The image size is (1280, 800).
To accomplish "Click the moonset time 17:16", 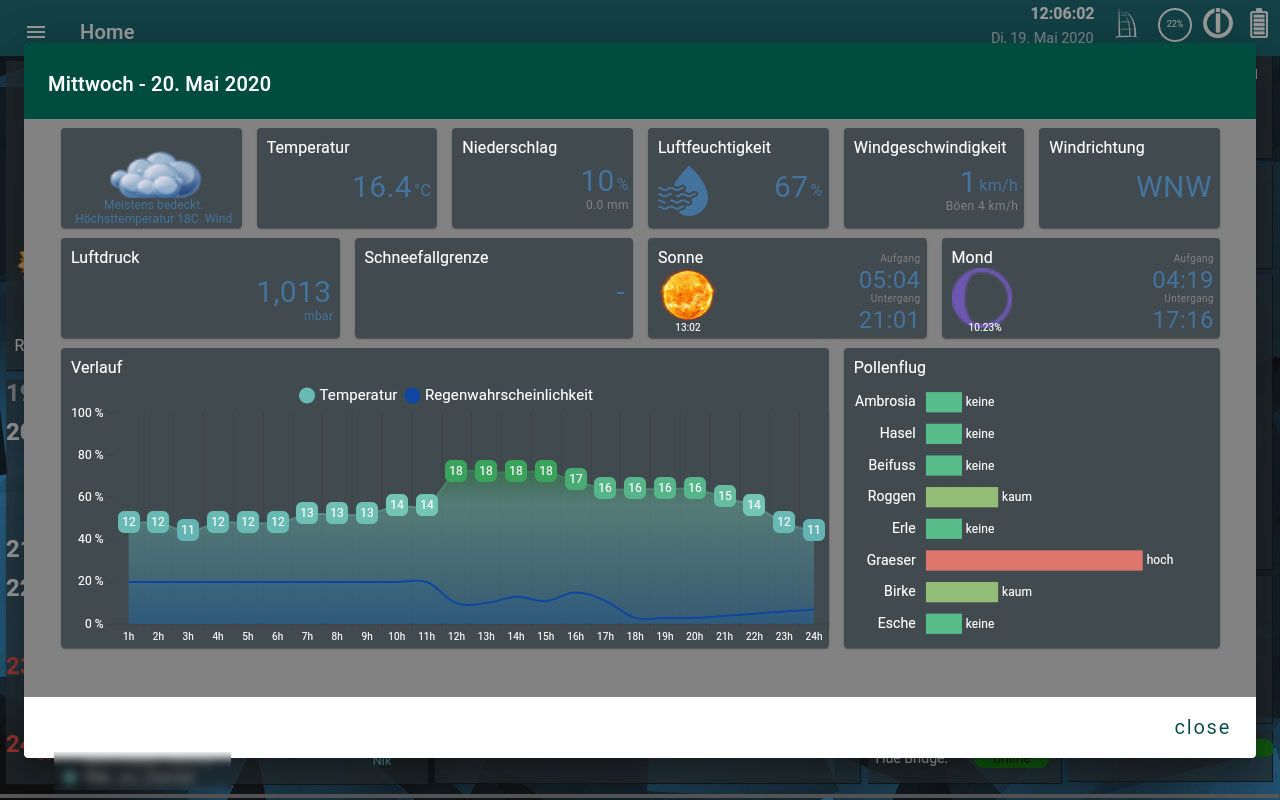I will click(1182, 320).
